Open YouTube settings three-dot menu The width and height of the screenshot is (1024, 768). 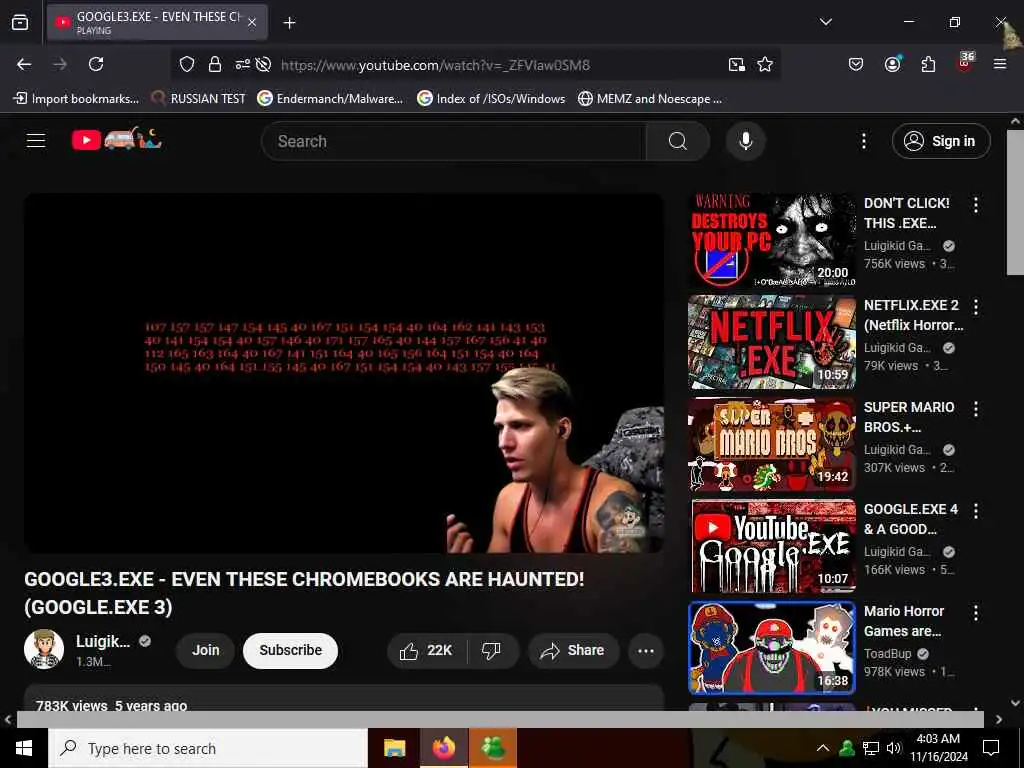[x=864, y=141]
